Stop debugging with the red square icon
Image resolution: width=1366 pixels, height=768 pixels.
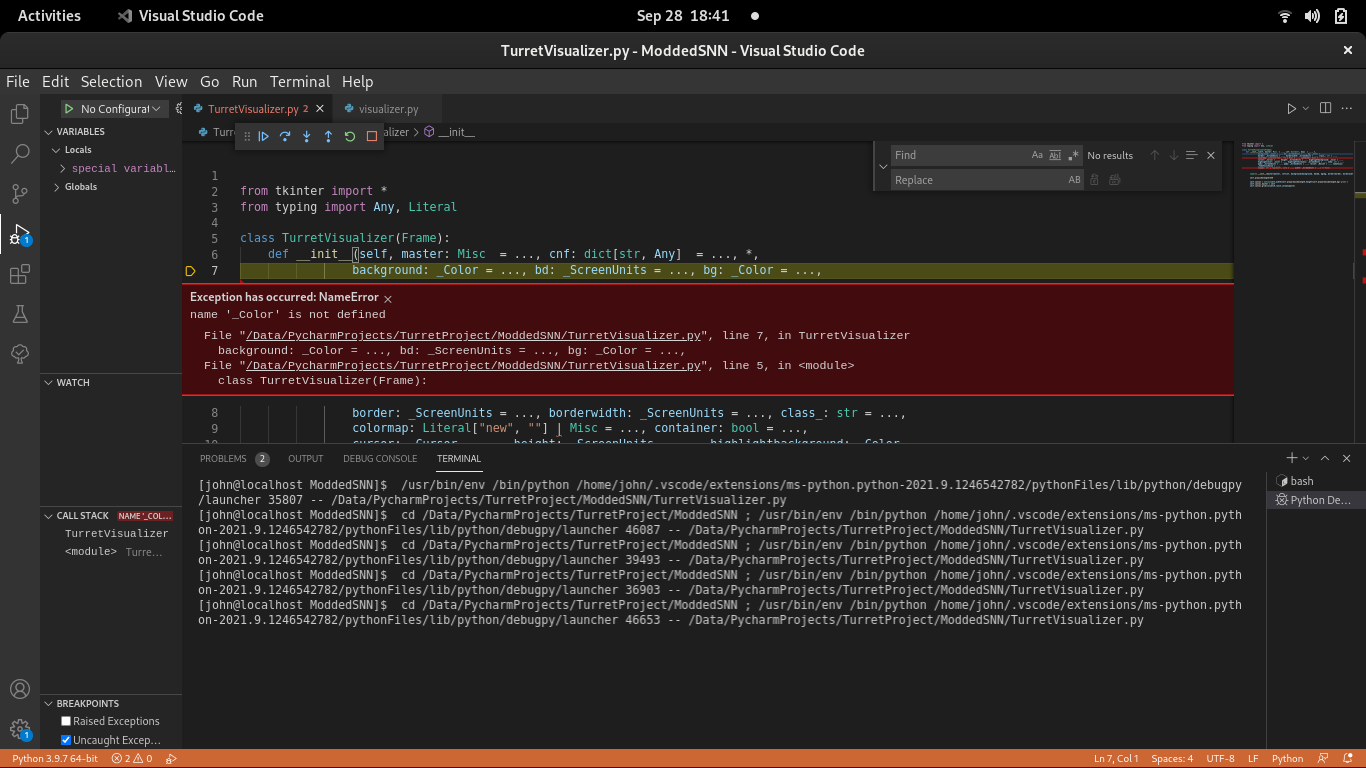(371, 136)
